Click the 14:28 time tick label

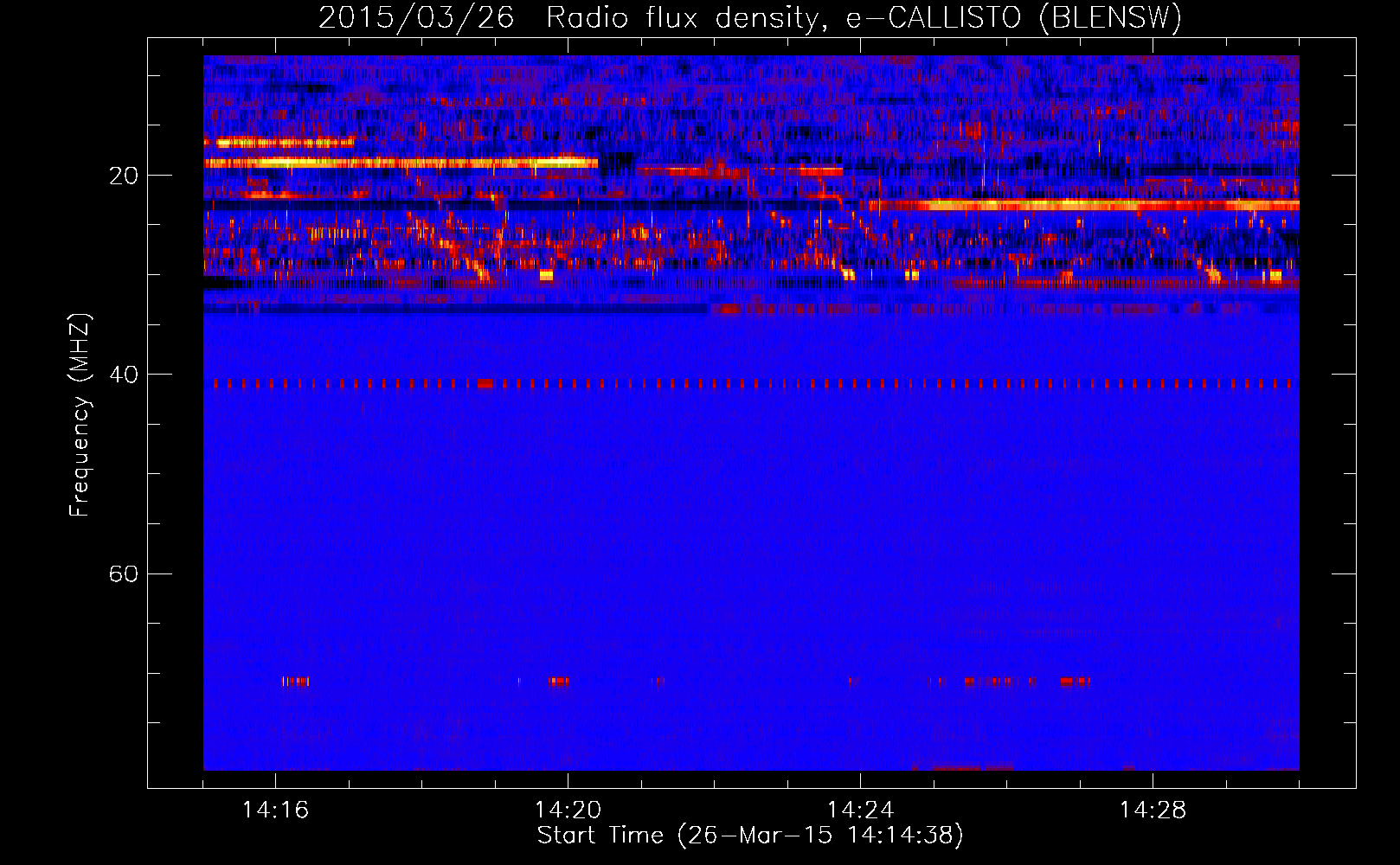click(1153, 810)
